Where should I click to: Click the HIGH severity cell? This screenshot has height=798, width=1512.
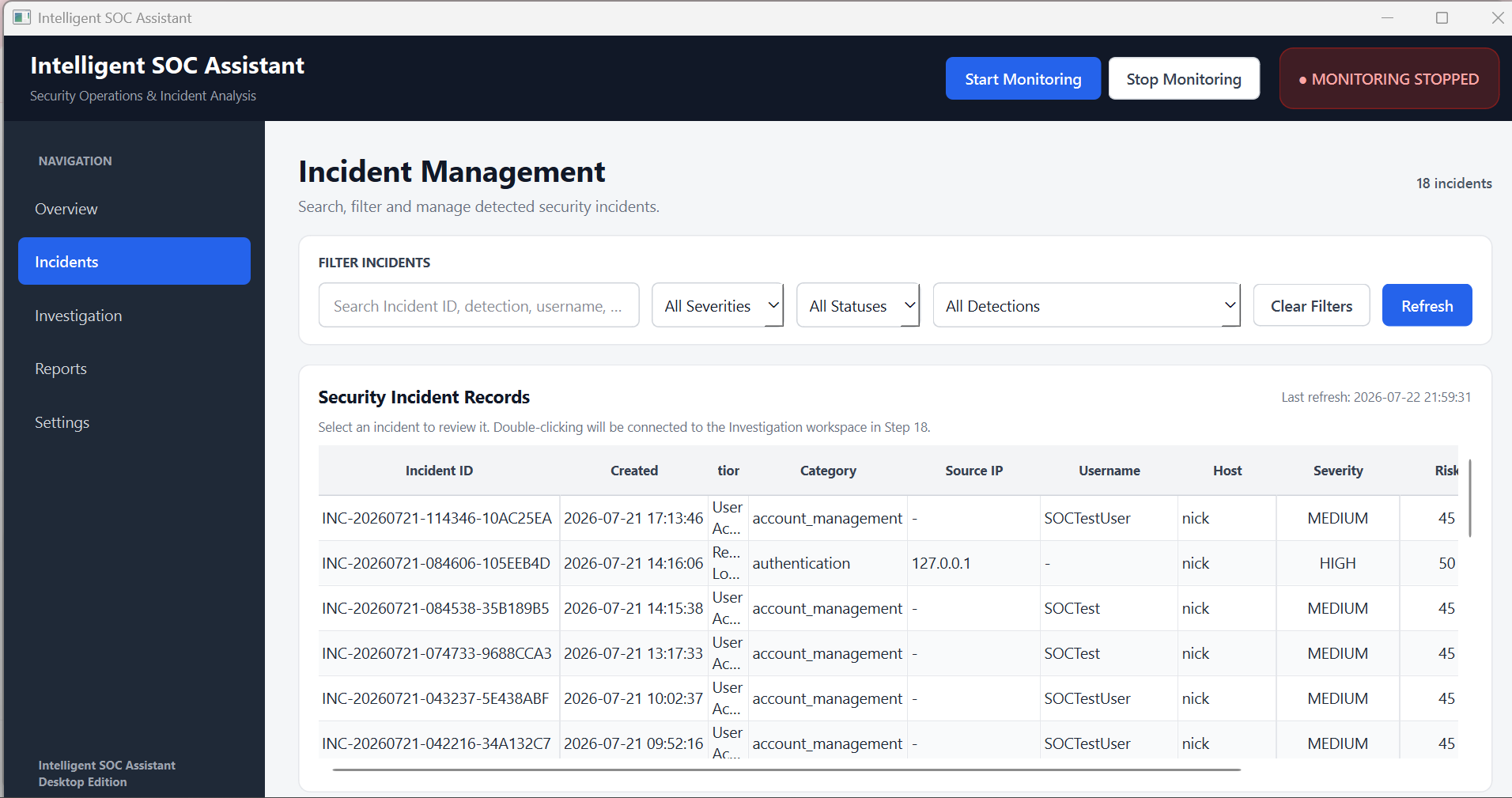[x=1337, y=563]
